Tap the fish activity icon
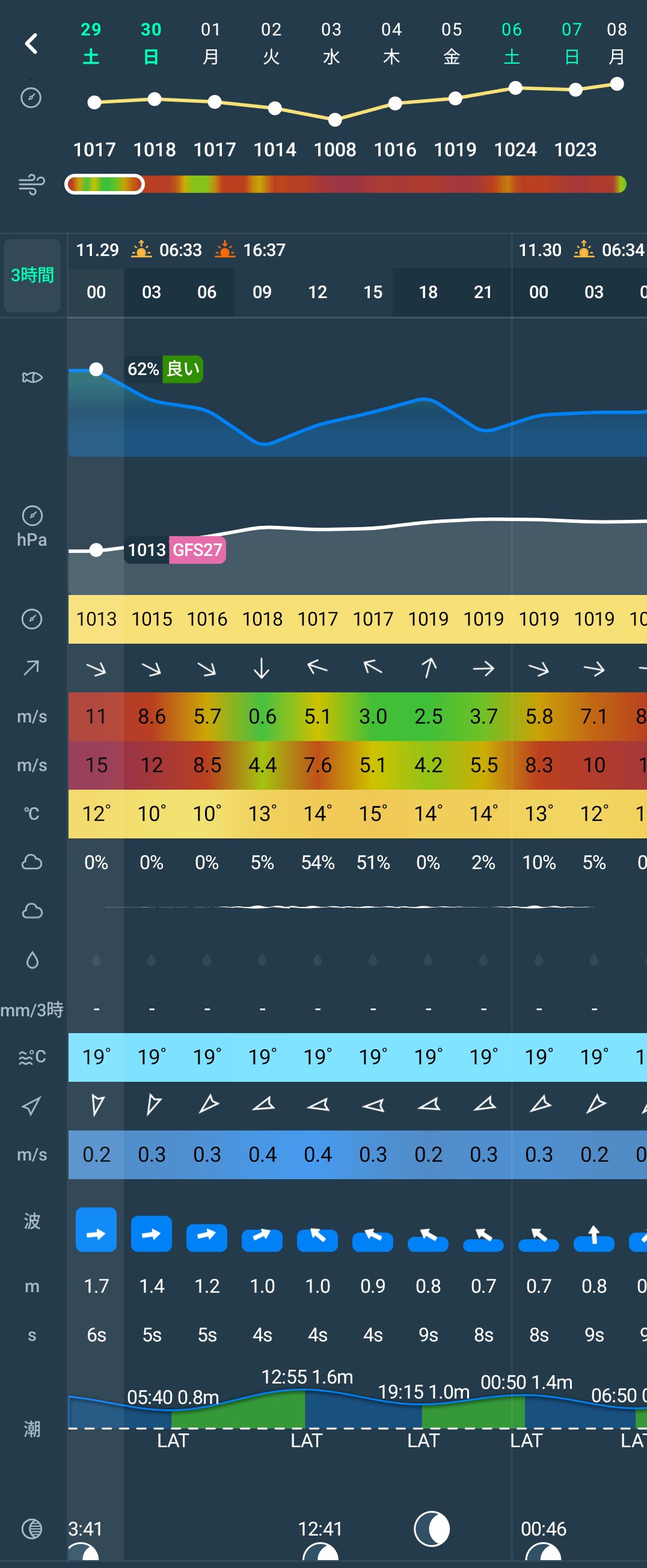This screenshot has width=647, height=1568. point(32,377)
